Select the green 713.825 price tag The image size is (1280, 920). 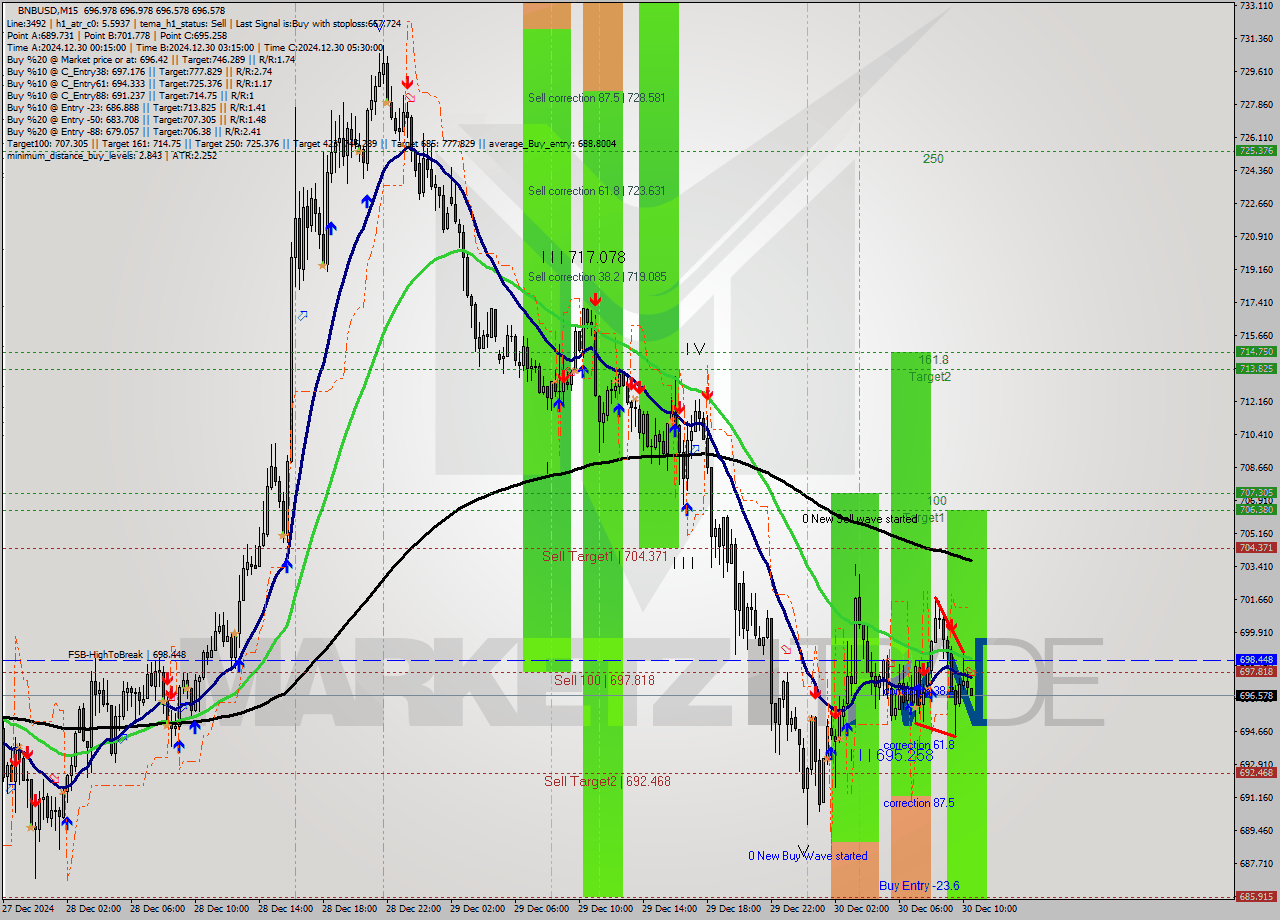point(1256,369)
